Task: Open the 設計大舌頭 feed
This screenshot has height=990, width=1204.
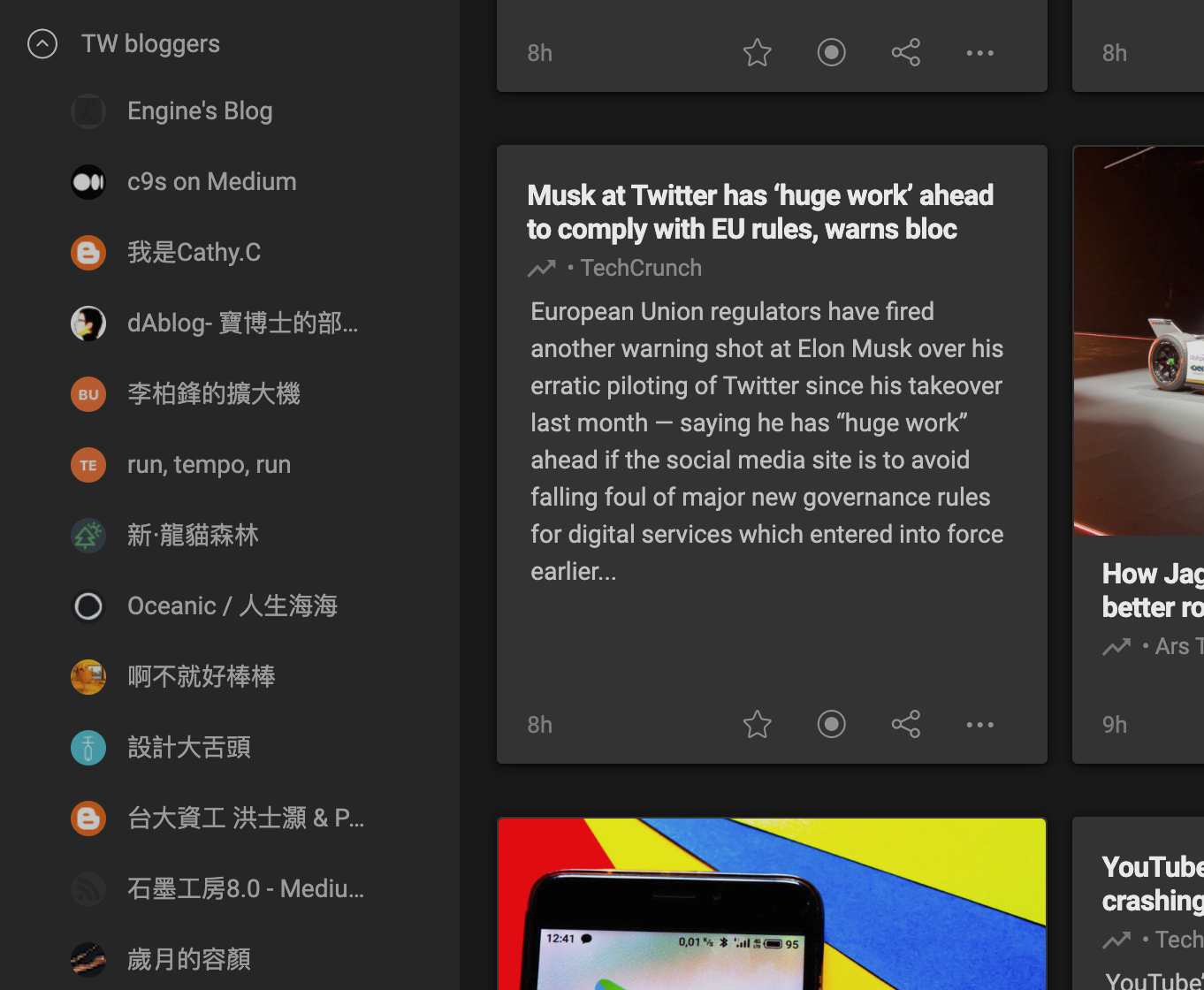Action: [x=189, y=747]
